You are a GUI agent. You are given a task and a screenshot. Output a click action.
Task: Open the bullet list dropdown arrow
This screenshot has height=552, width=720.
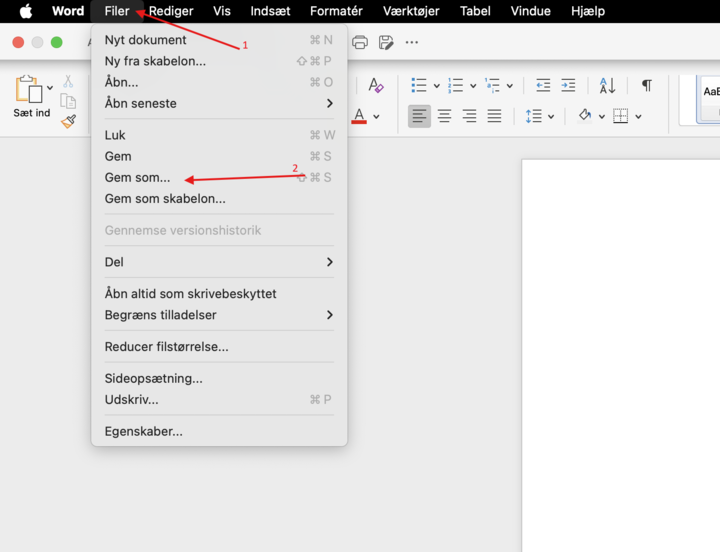436,86
